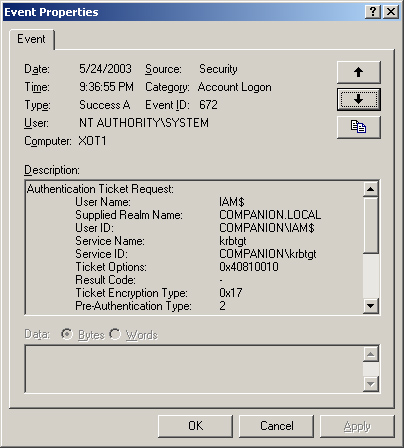Image resolution: width=404 pixels, height=448 pixels.
Task: Switch to the Event tab
Action: pyautogui.click(x=31, y=39)
